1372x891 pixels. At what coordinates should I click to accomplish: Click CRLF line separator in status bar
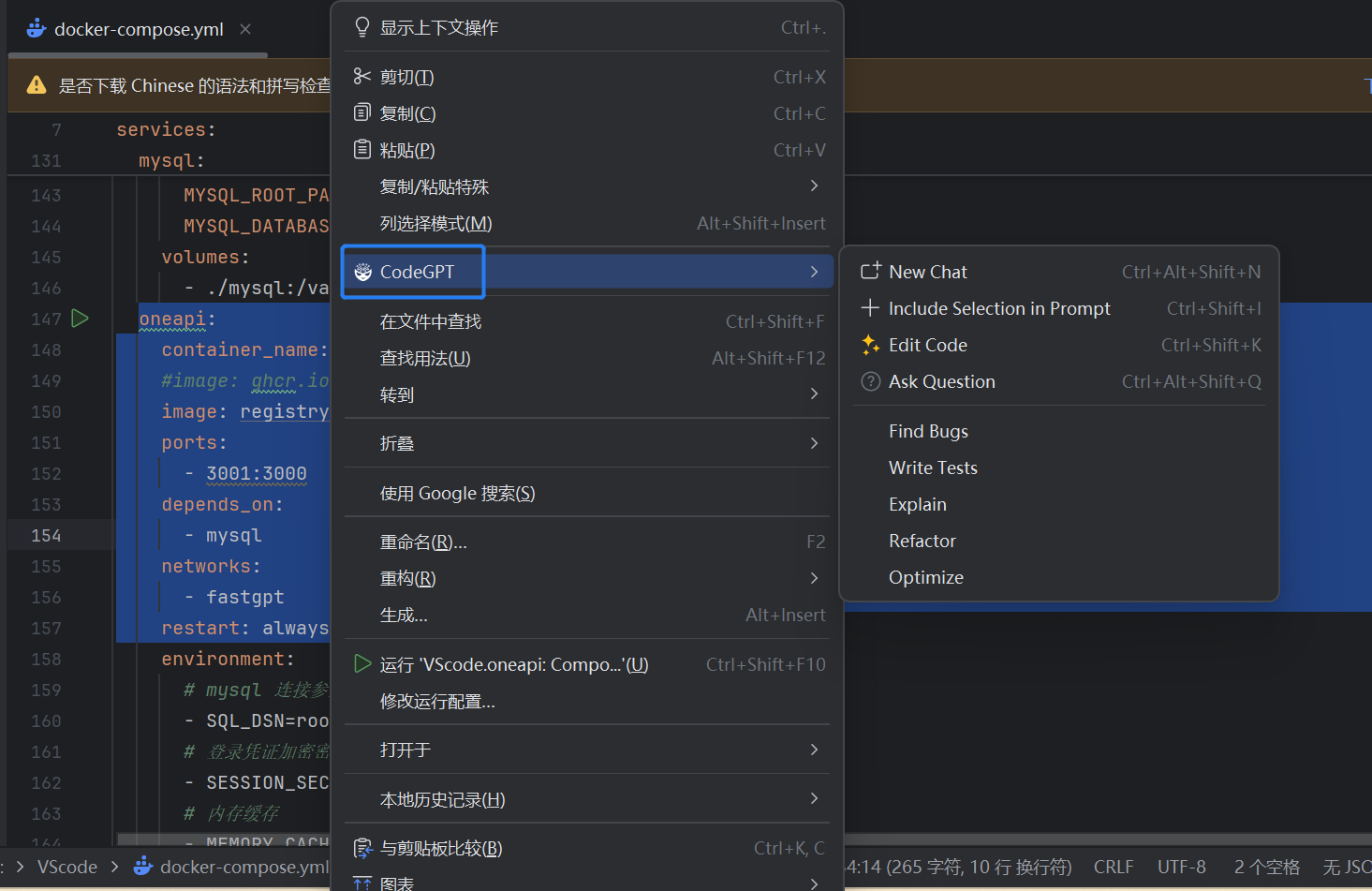coord(1113,867)
